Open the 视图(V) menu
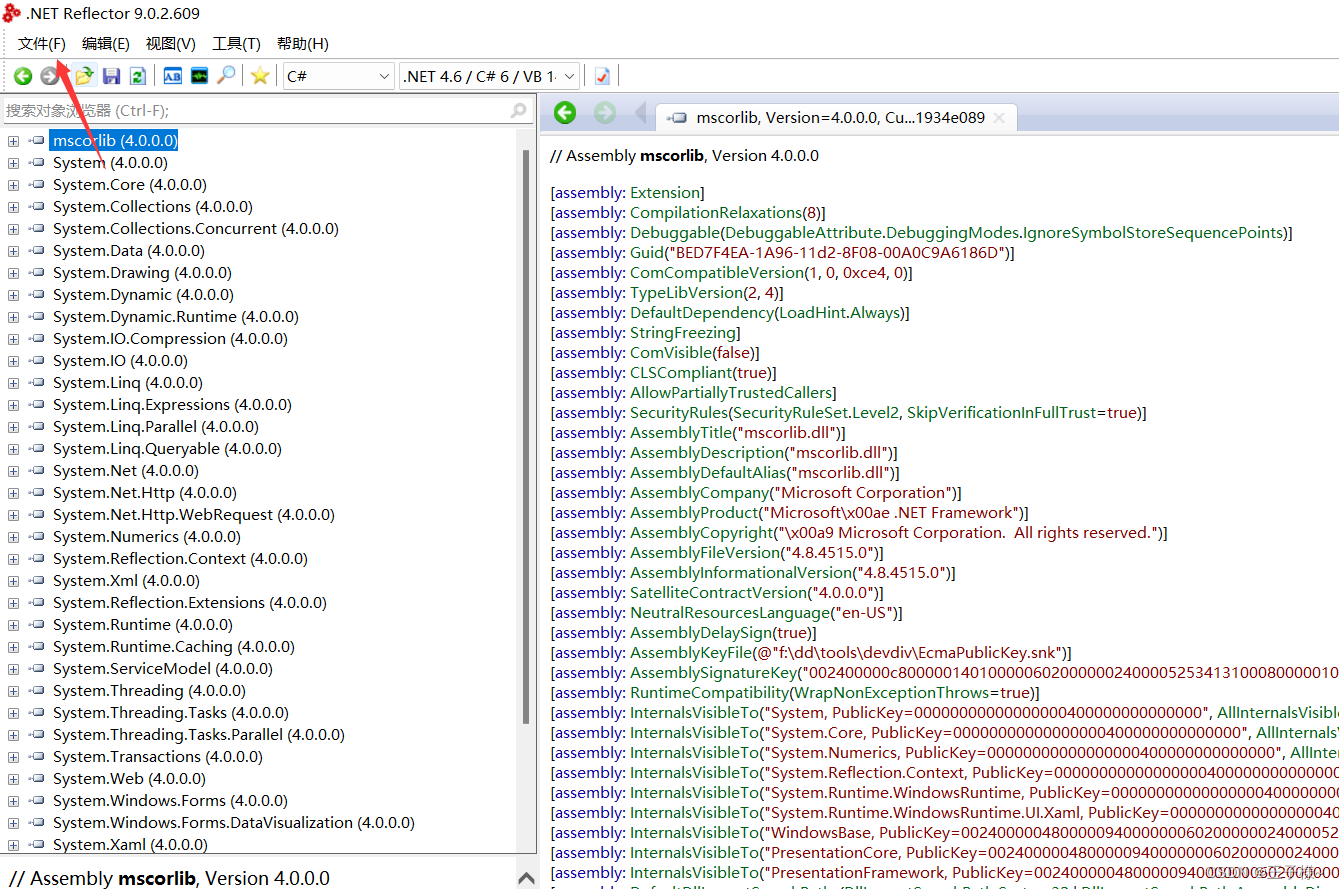This screenshot has width=1339, height=889. (171, 44)
